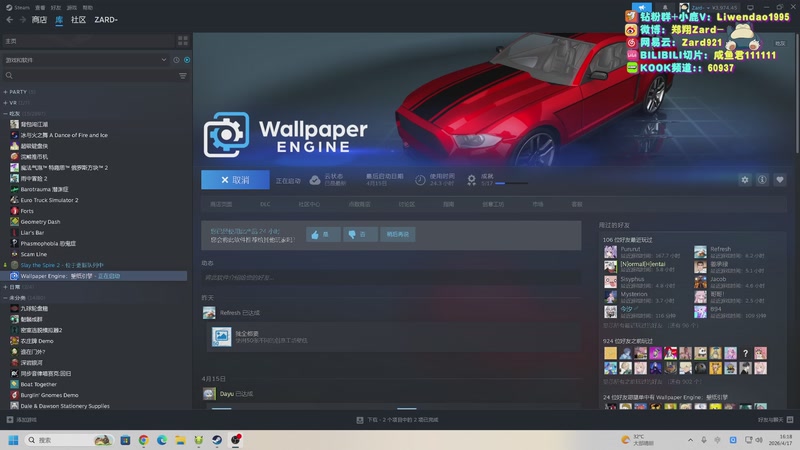Switch library to grid view icon
The image size is (800, 450).
[183, 41]
